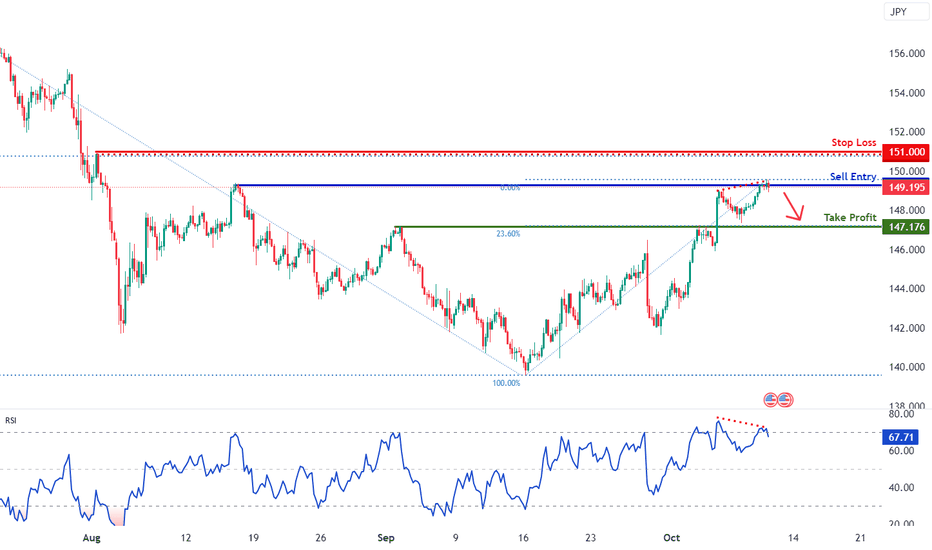This screenshot has width=932, height=550.
Task: Click the 'Sell Entry' text label
Action: pyautogui.click(x=853, y=177)
